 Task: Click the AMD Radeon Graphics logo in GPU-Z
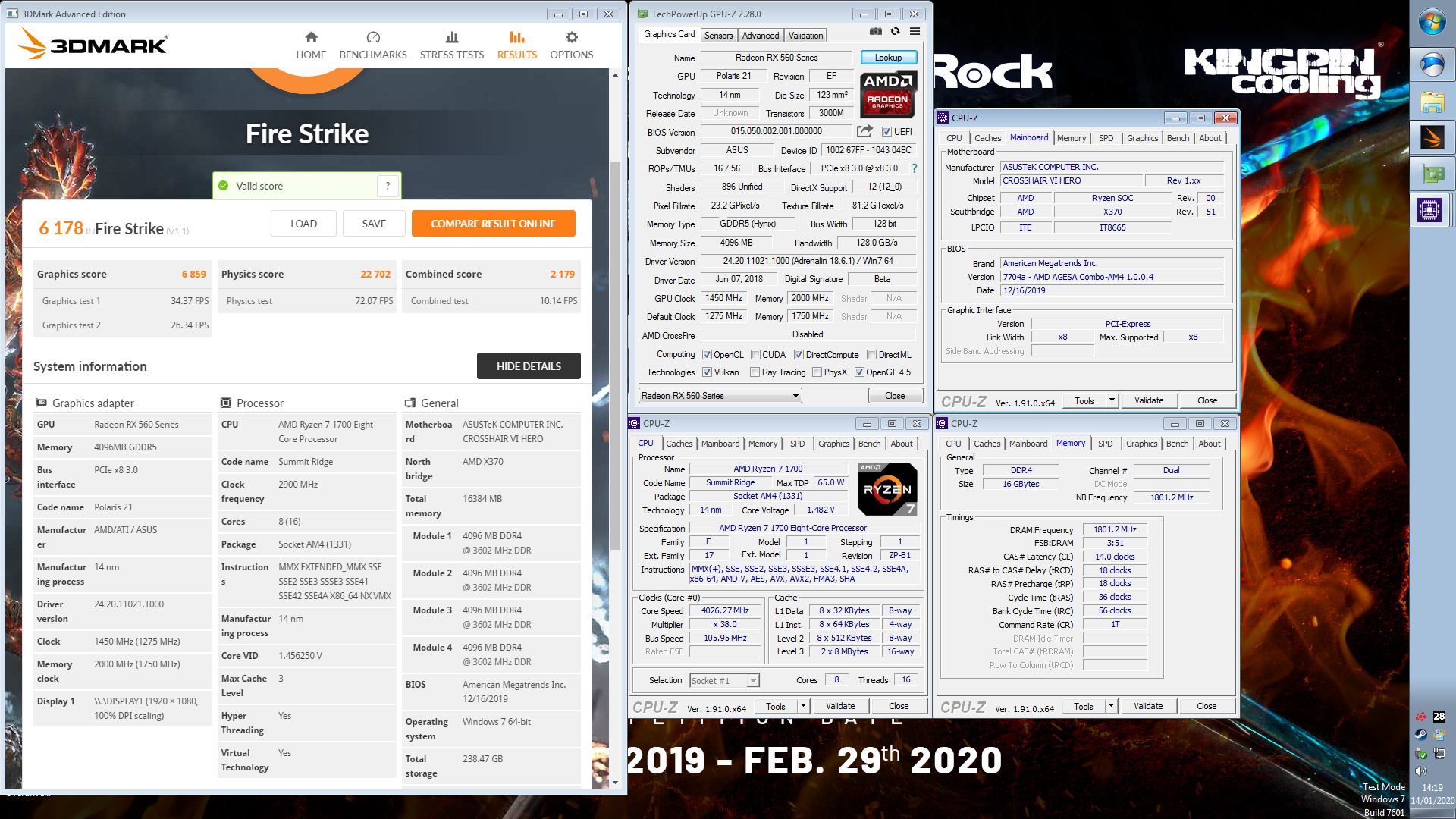tap(888, 94)
